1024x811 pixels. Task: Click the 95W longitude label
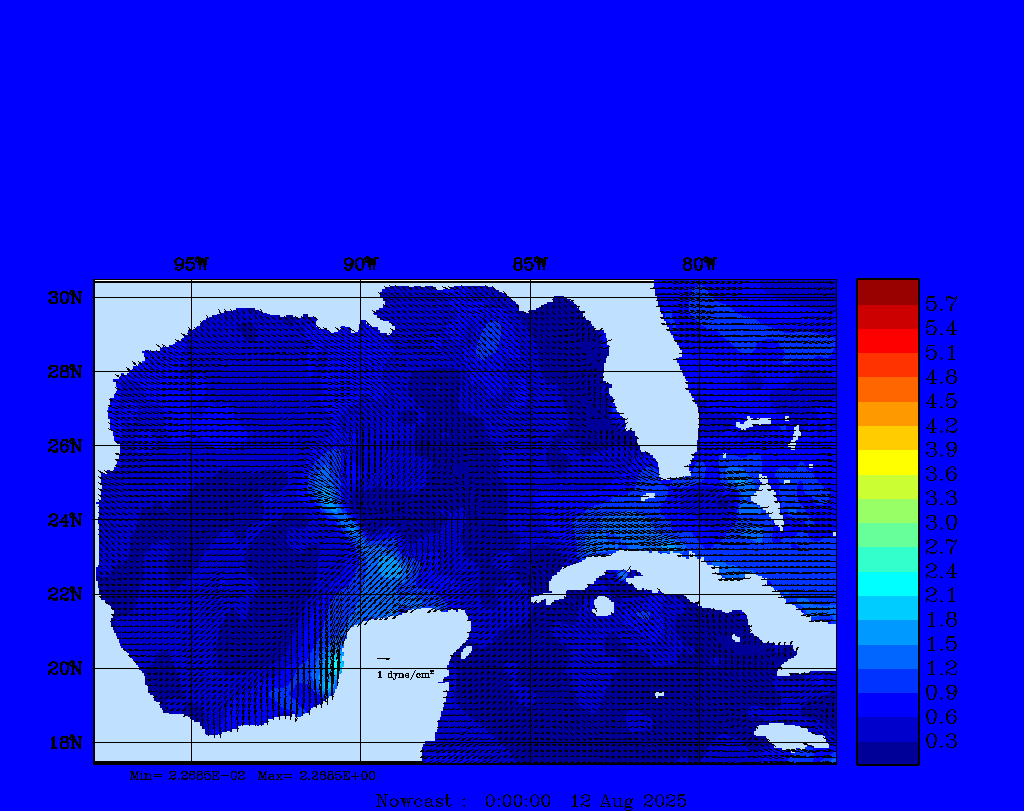tap(191, 264)
